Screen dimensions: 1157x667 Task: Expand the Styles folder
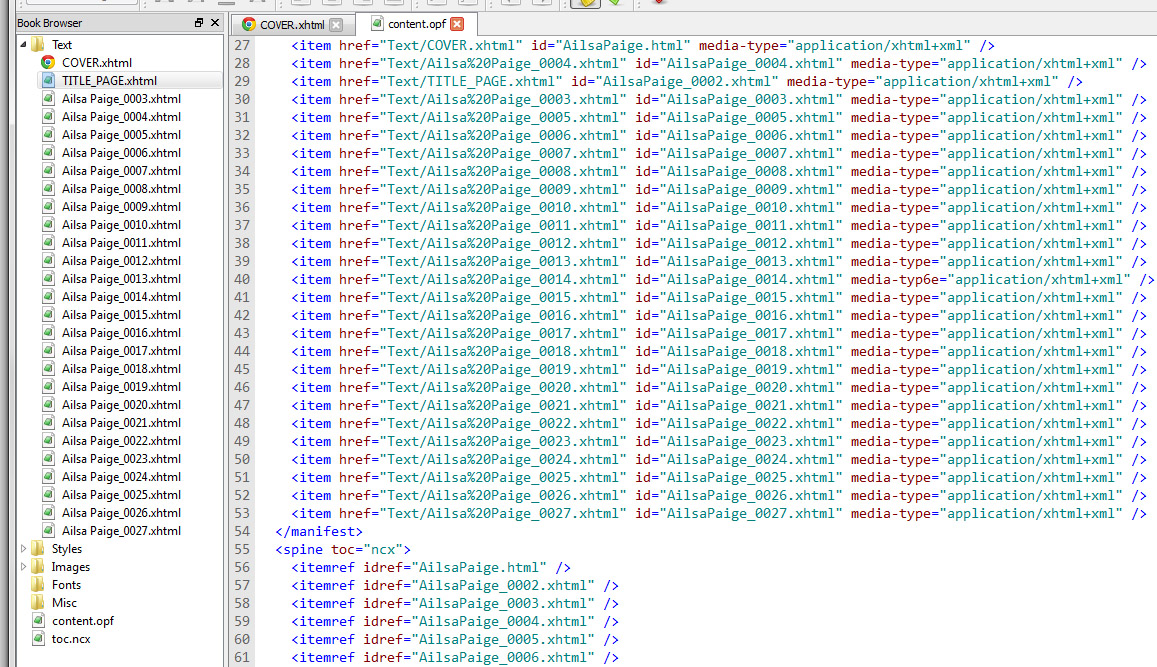coord(23,549)
